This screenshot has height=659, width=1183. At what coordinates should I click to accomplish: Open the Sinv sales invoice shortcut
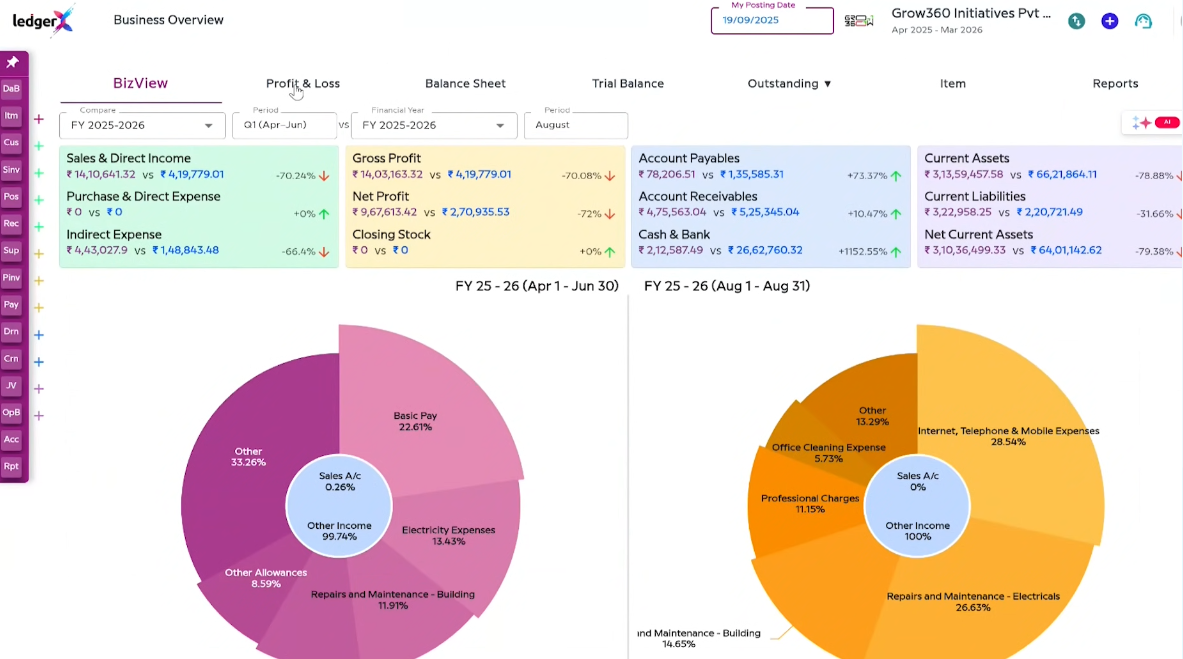[12, 169]
